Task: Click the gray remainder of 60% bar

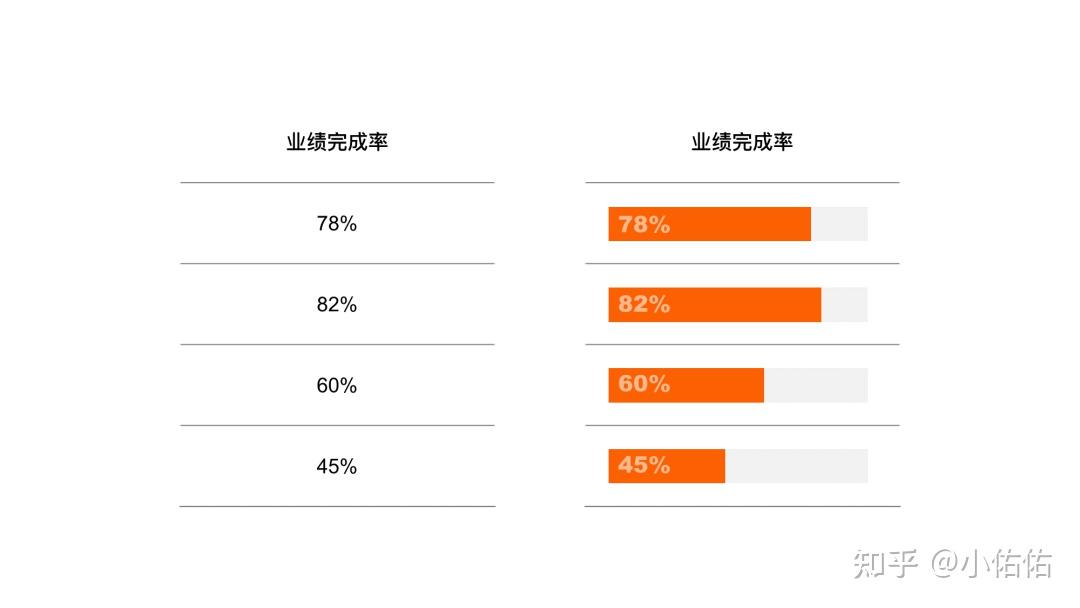Action: point(816,385)
